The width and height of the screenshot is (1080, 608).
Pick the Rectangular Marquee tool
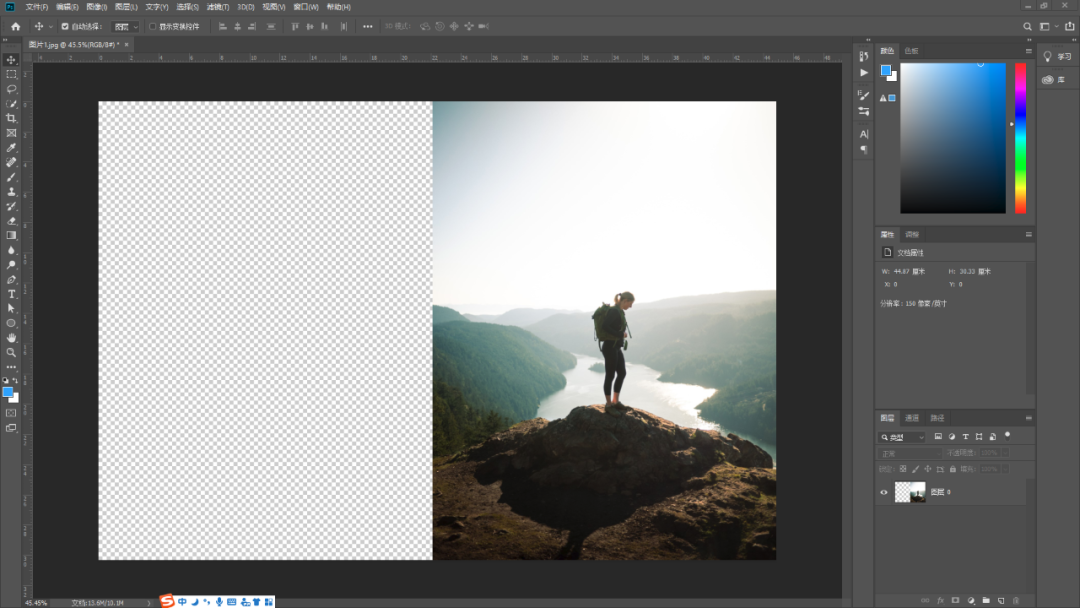tap(11, 74)
